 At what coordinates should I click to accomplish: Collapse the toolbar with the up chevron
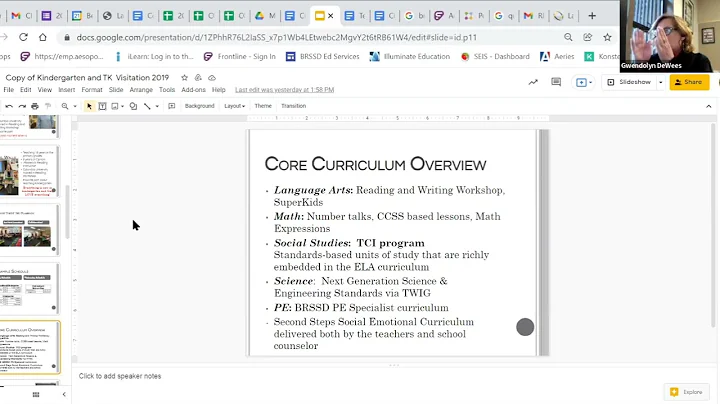coord(709,106)
